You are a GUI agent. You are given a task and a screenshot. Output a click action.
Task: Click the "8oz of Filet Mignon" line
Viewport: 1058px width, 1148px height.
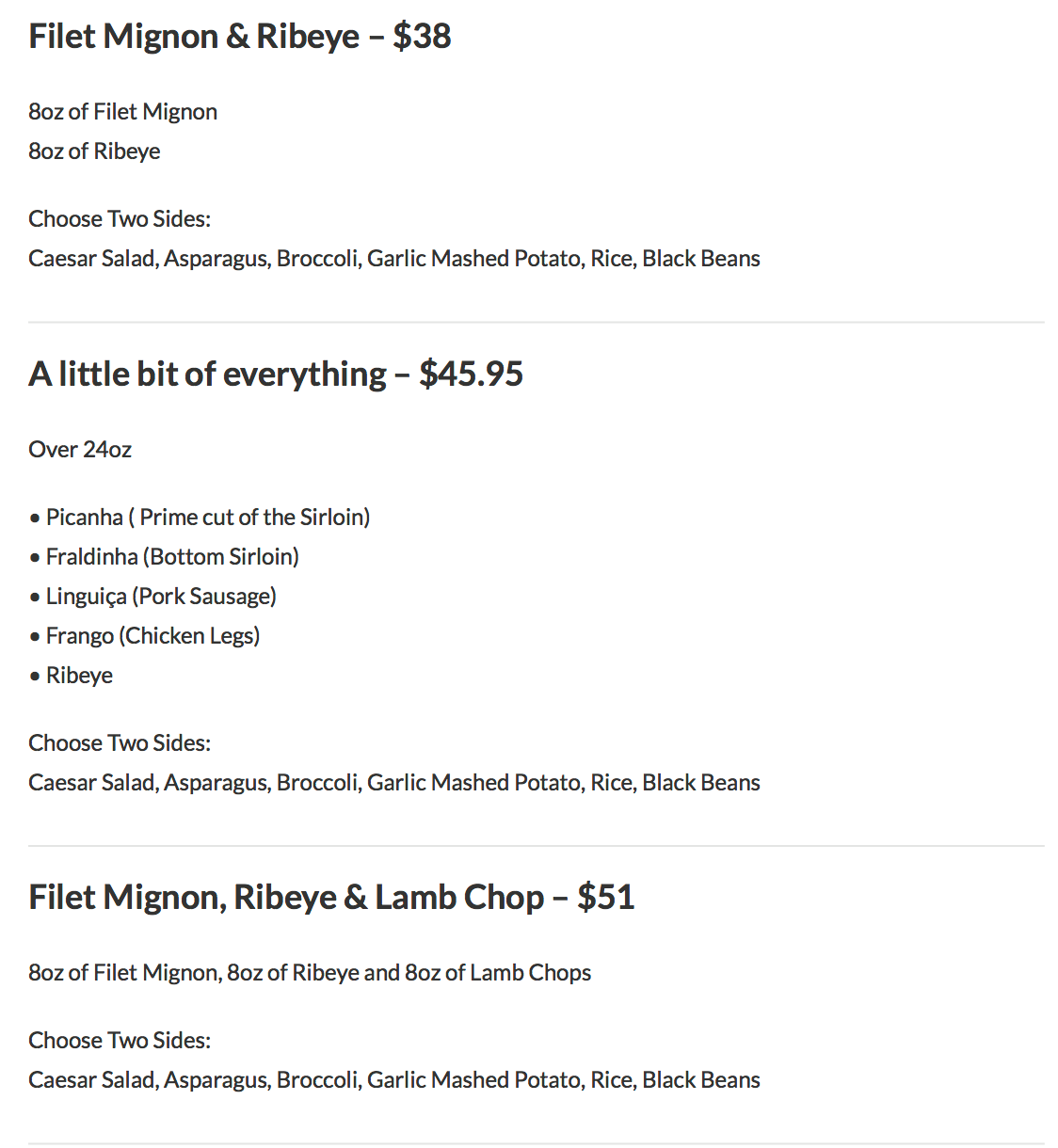[122, 112]
